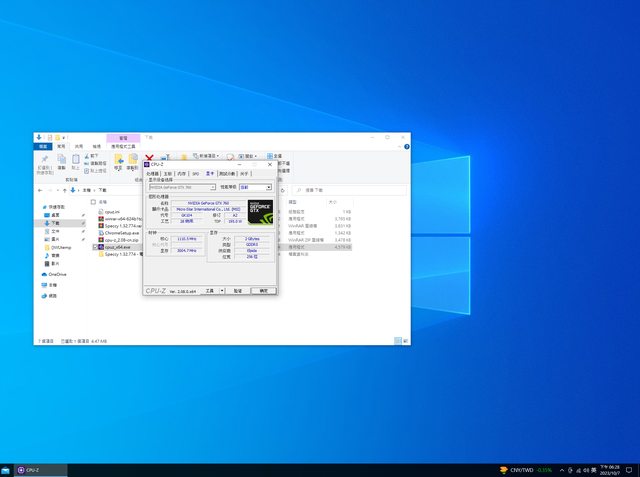The width and height of the screenshot is (640, 477).
Task: Open the Windows Start menu
Action: (x=7, y=469)
